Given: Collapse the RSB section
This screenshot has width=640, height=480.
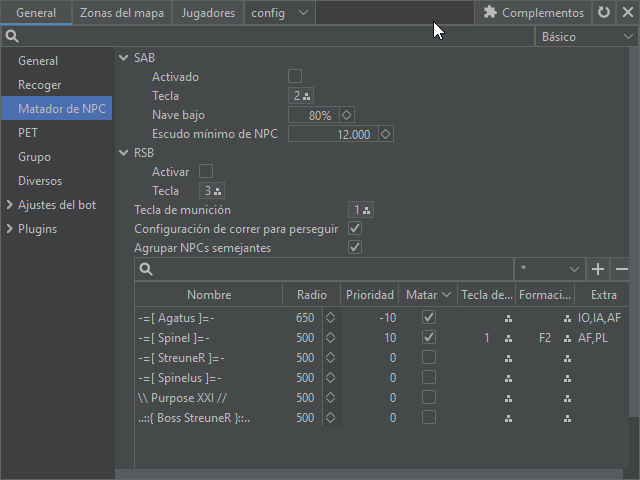Looking at the screenshot, I should [124, 153].
